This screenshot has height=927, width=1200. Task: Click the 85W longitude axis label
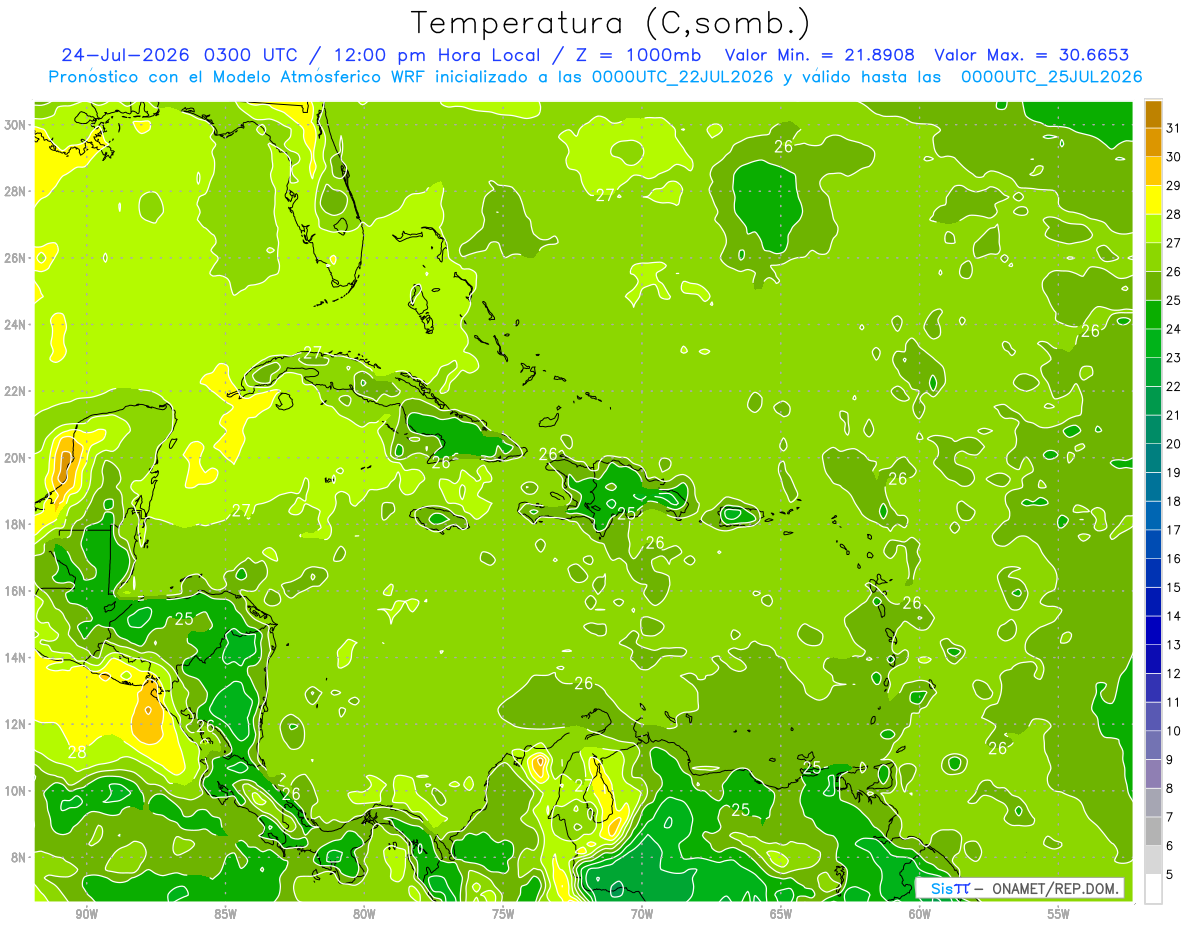tap(225, 915)
